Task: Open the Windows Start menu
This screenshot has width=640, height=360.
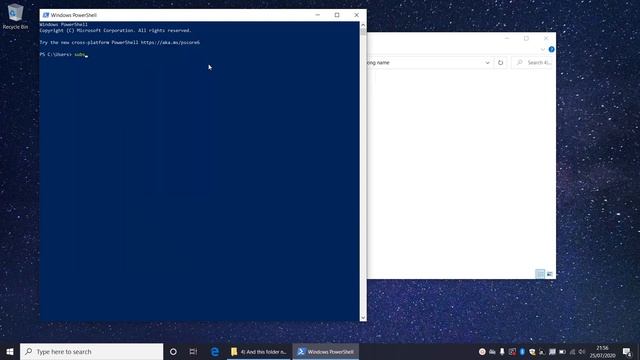Action: pos(10,351)
